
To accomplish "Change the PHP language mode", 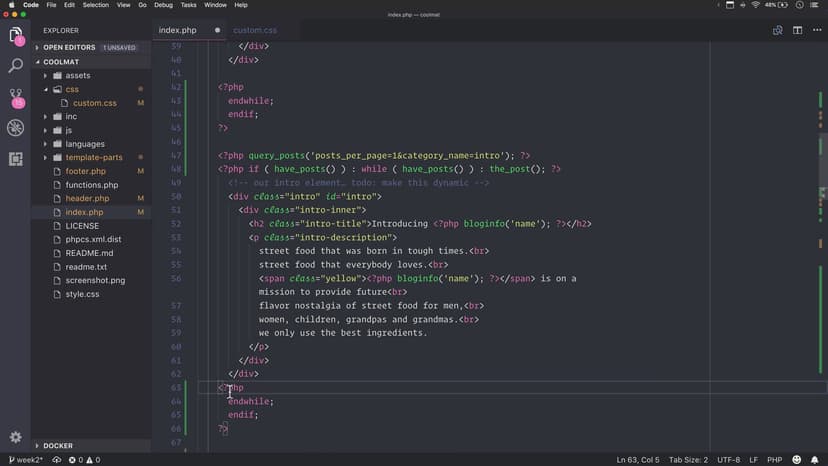I will (x=772, y=460).
